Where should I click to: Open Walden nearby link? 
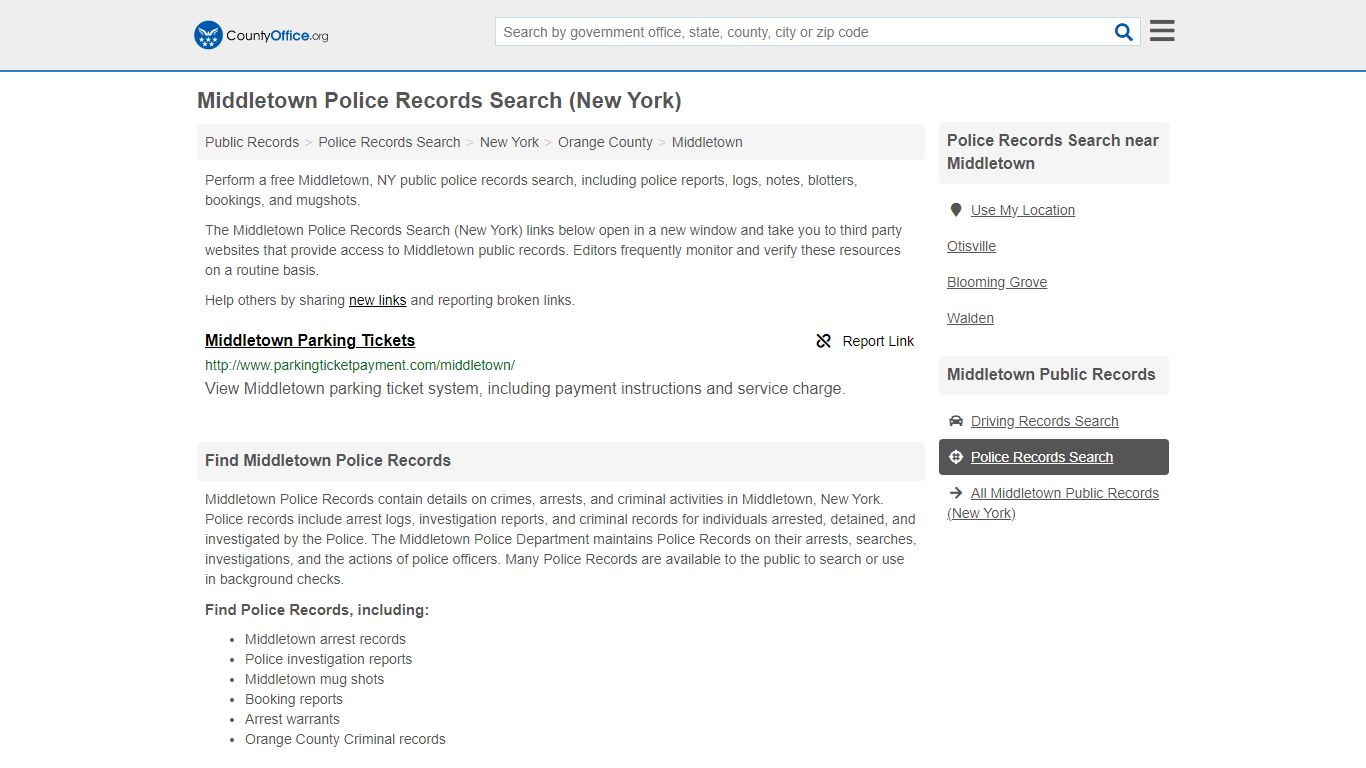(x=970, y=318)
